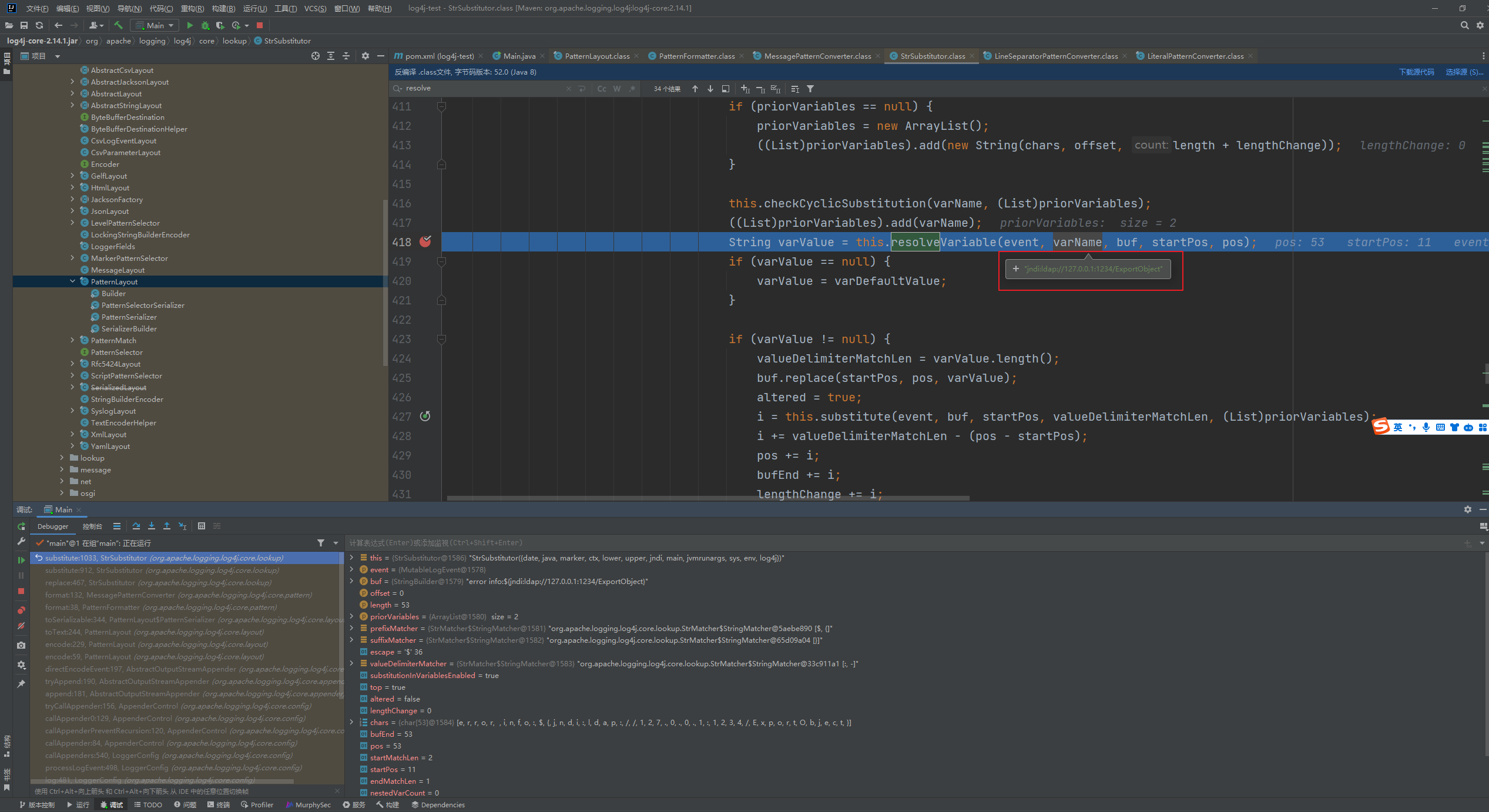Filter debugger frames with funnel icon
Screen dimensions: 1489x812
321,543
